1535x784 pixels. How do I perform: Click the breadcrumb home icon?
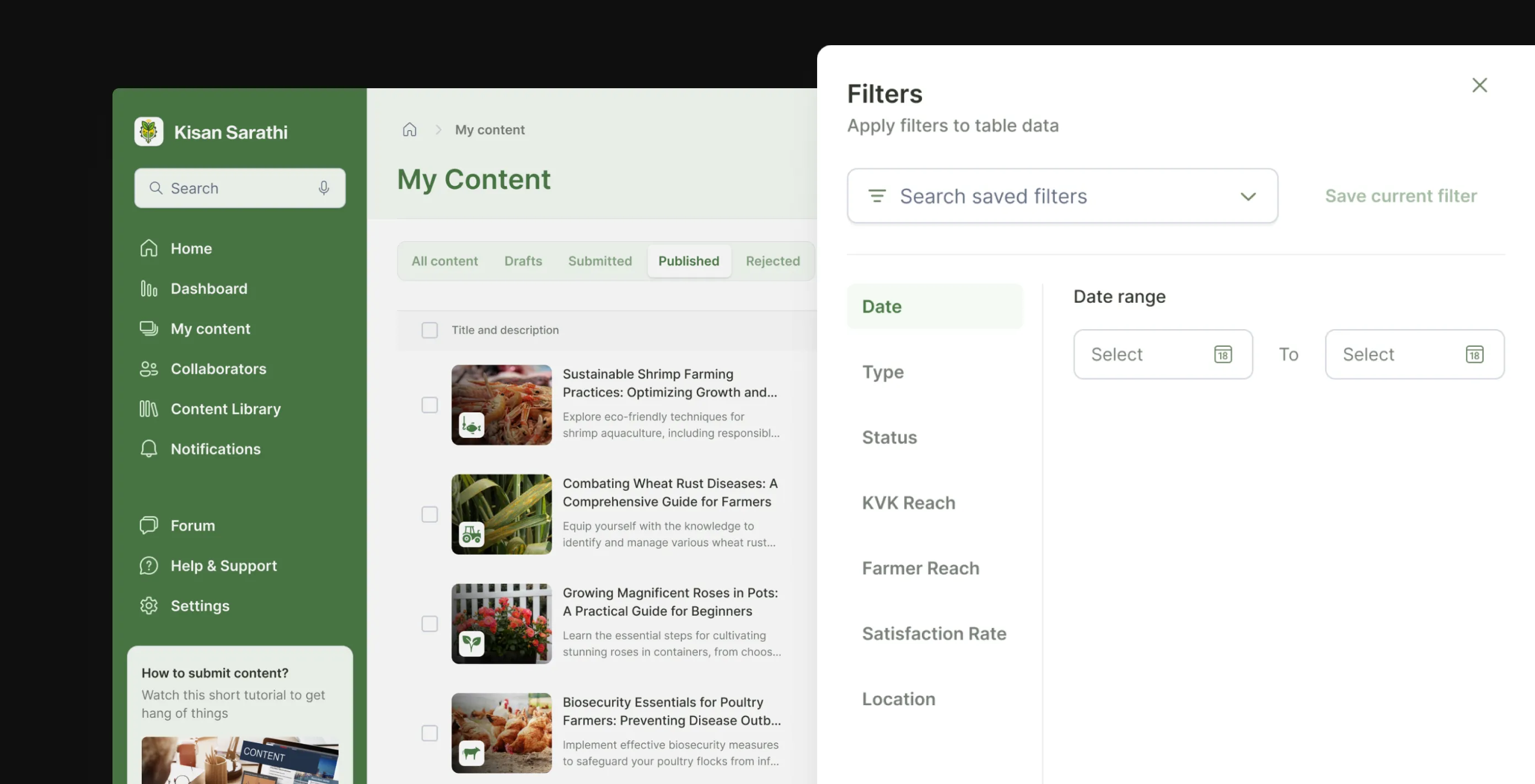409,129
